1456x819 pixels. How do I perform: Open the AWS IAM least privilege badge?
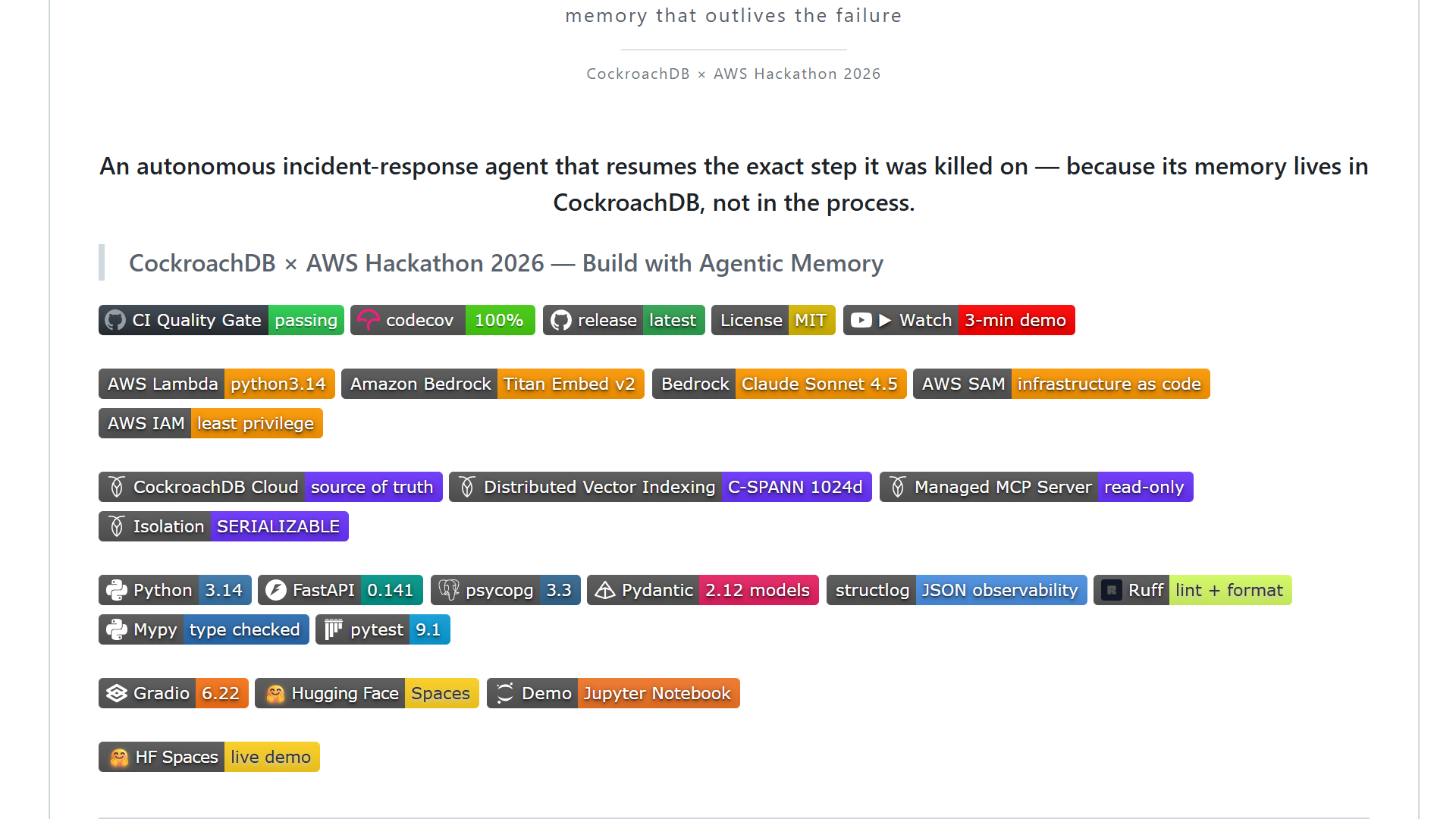(x=211, y=423)
